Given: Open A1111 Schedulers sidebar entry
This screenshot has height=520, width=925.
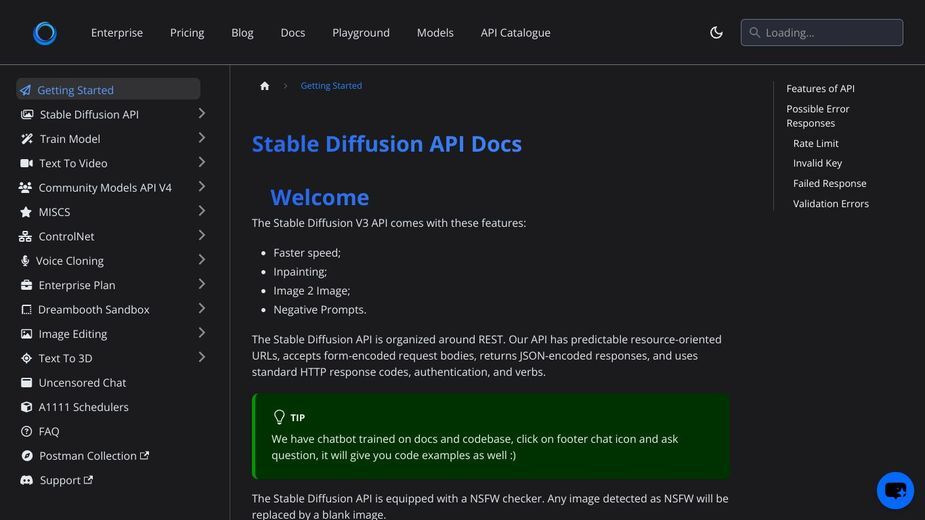Looking at the screenshot, I should (x=83, y=407).
